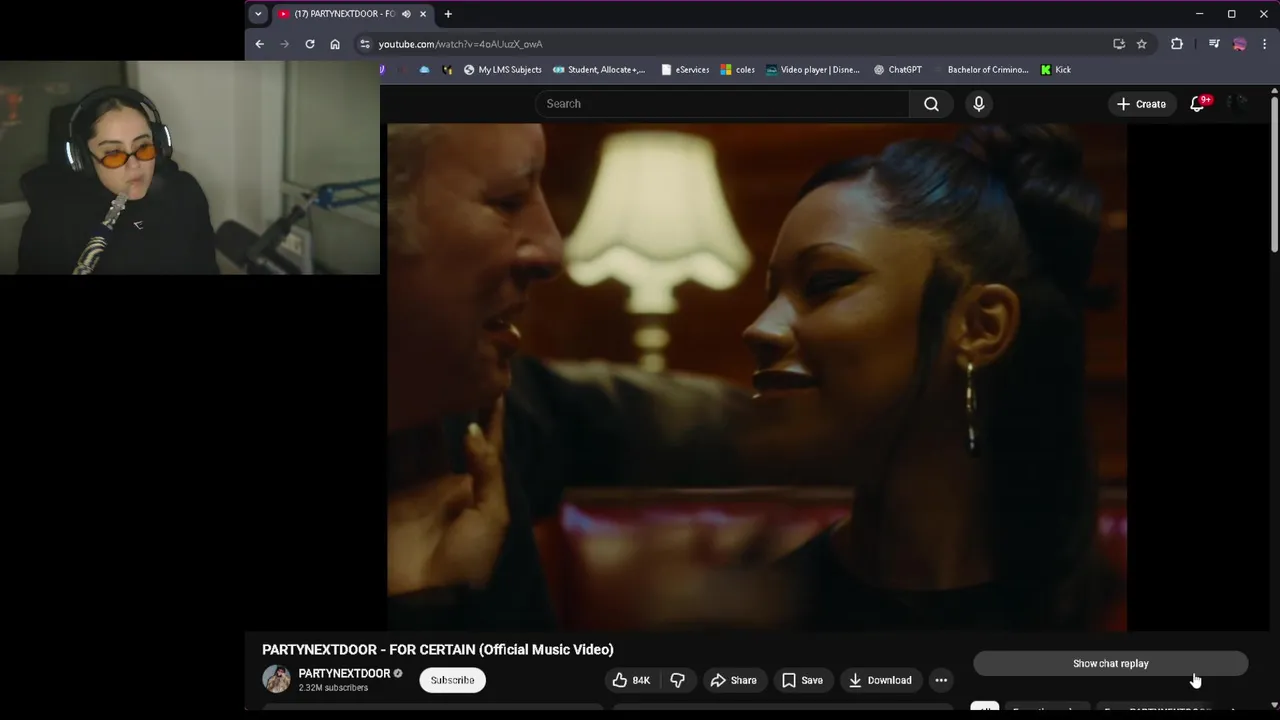Go back to the previous page
Screen dimensions: 1280x720
tap(259, 44)
